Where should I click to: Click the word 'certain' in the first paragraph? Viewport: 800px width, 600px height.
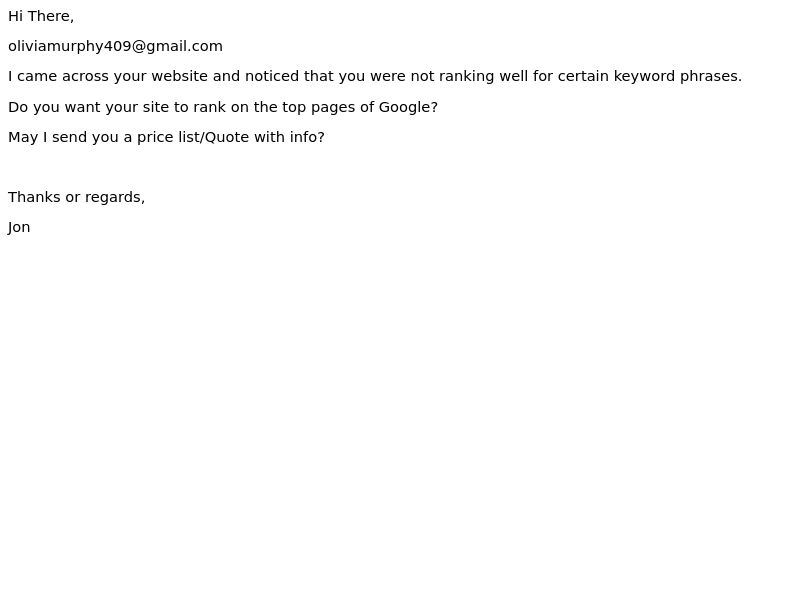click(x=583, y=76)
